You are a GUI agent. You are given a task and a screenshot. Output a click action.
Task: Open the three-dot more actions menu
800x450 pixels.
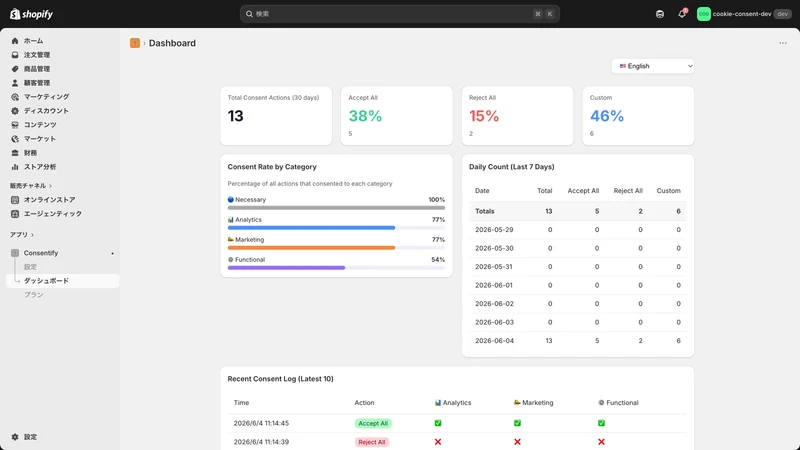(x=783, y=43)
